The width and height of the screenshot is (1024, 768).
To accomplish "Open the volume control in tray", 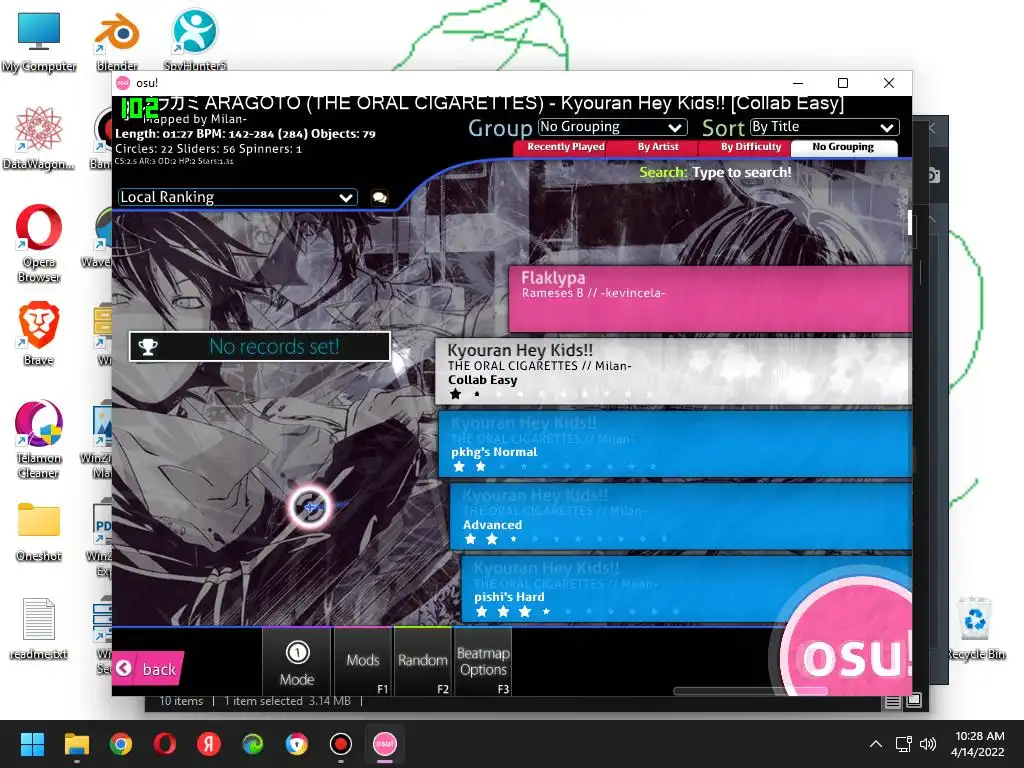I will click(x=927, y=744).
